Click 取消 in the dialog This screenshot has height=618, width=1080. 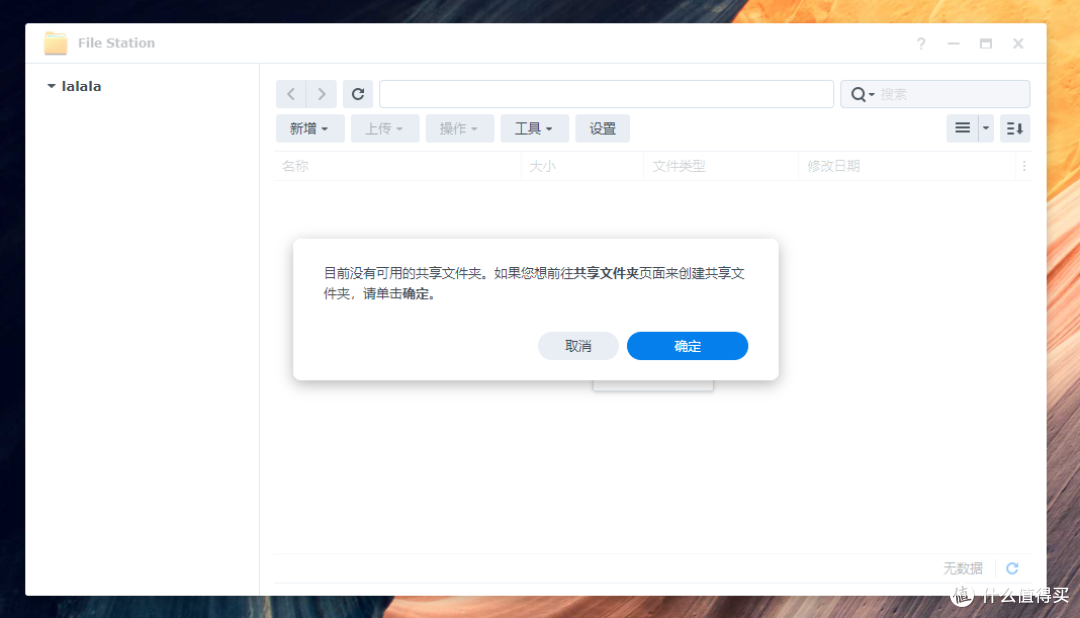[x=578, y=346]
